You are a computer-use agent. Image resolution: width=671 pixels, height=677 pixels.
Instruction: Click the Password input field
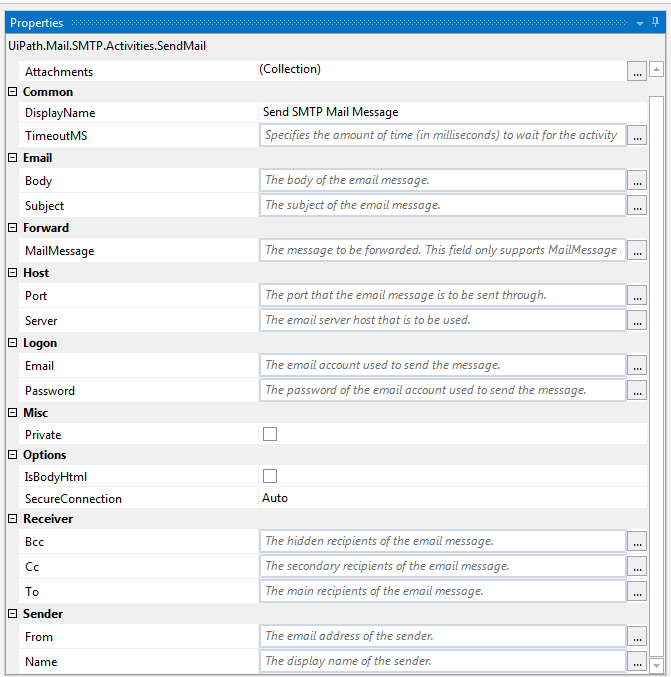point(443,390)
